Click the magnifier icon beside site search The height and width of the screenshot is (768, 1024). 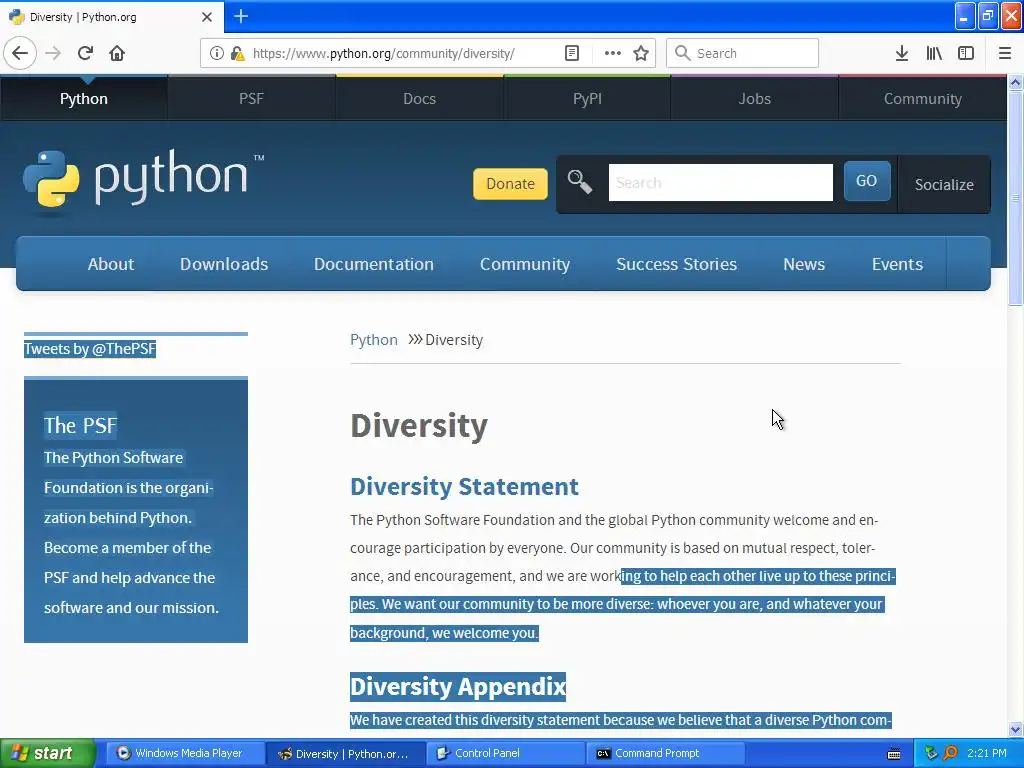click(x=579, y=182)
